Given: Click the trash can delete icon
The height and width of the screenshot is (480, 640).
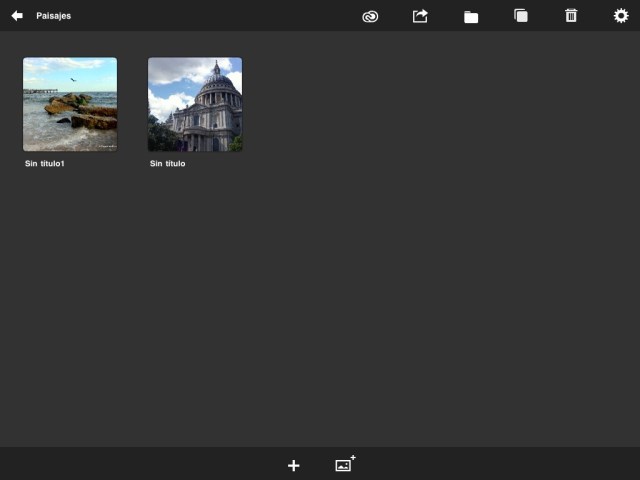Looking at the screenshot, I should [571, 16].
